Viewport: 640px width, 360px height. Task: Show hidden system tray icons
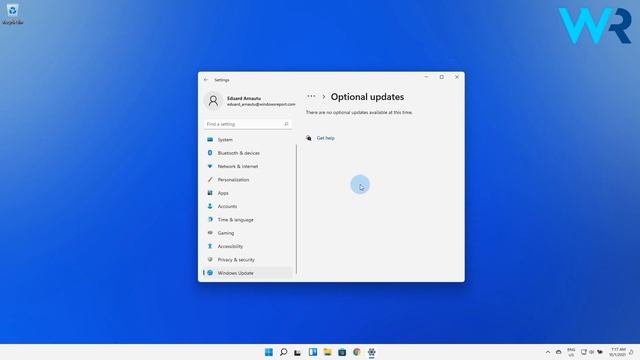tap(548, 352)
